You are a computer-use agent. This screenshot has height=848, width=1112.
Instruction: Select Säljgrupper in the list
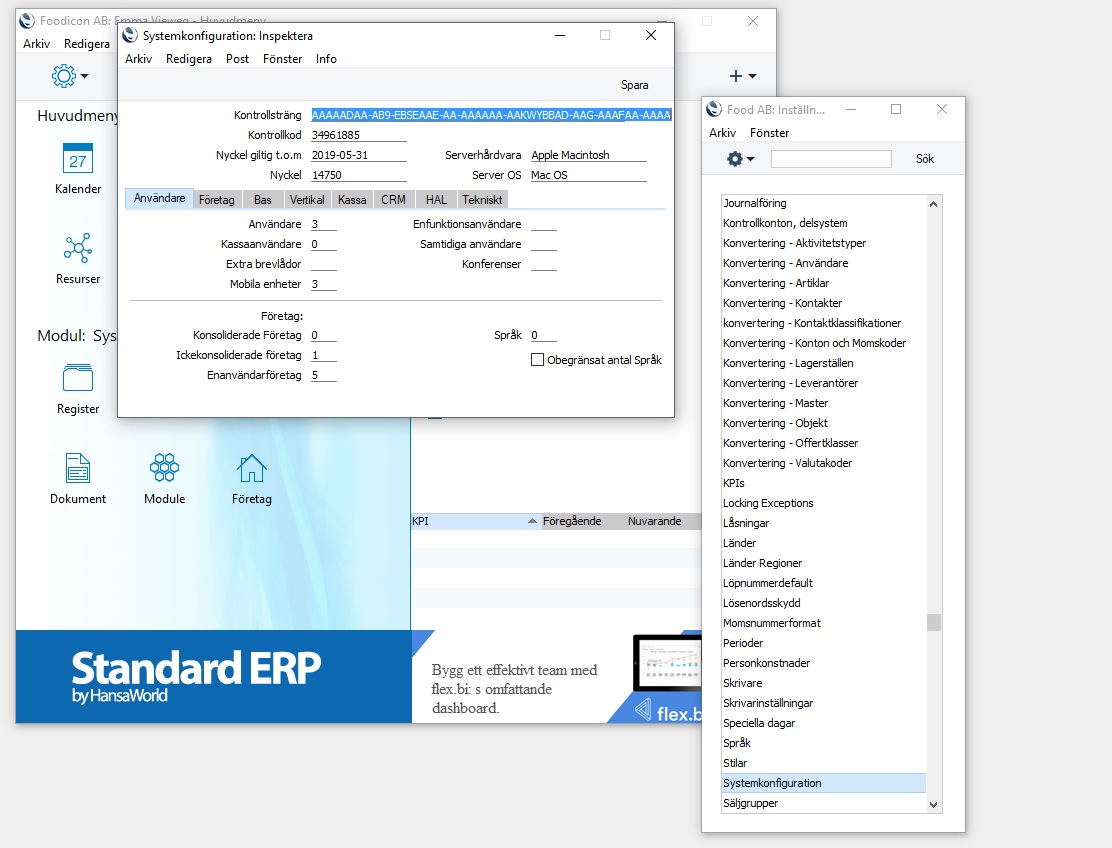(x=823, y=803)
